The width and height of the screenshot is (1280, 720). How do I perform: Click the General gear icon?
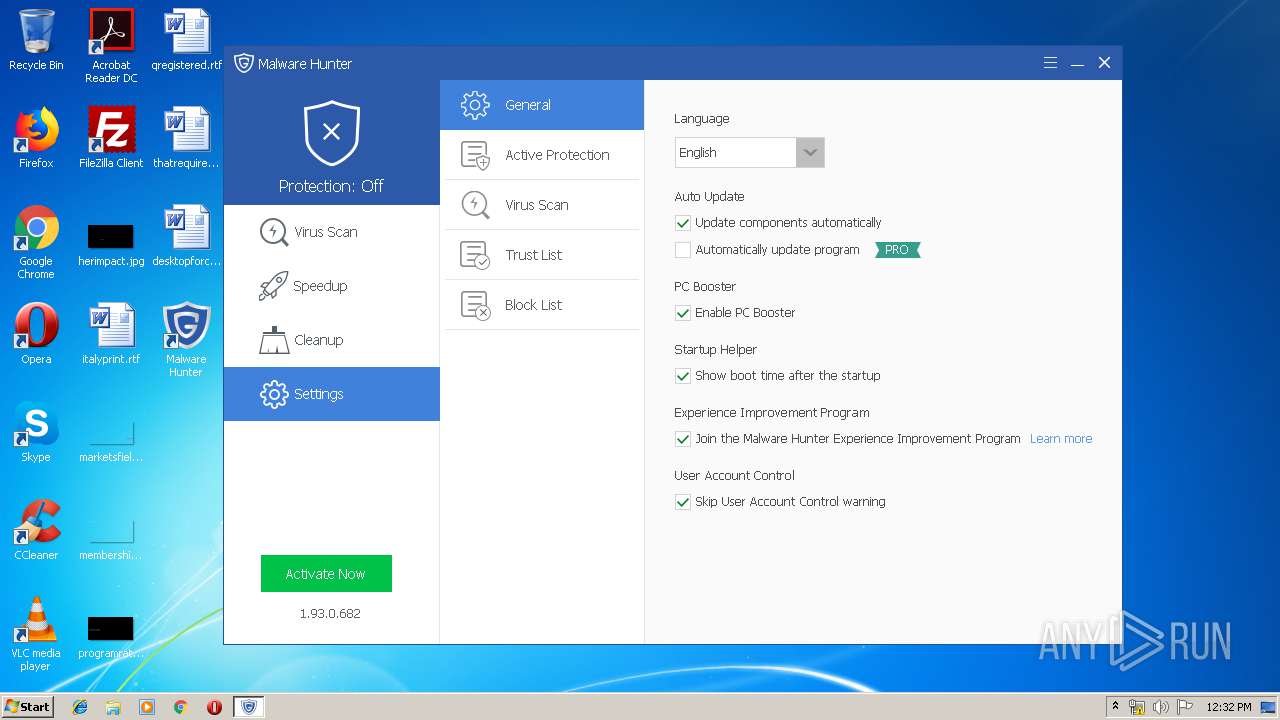coord(475,105)
